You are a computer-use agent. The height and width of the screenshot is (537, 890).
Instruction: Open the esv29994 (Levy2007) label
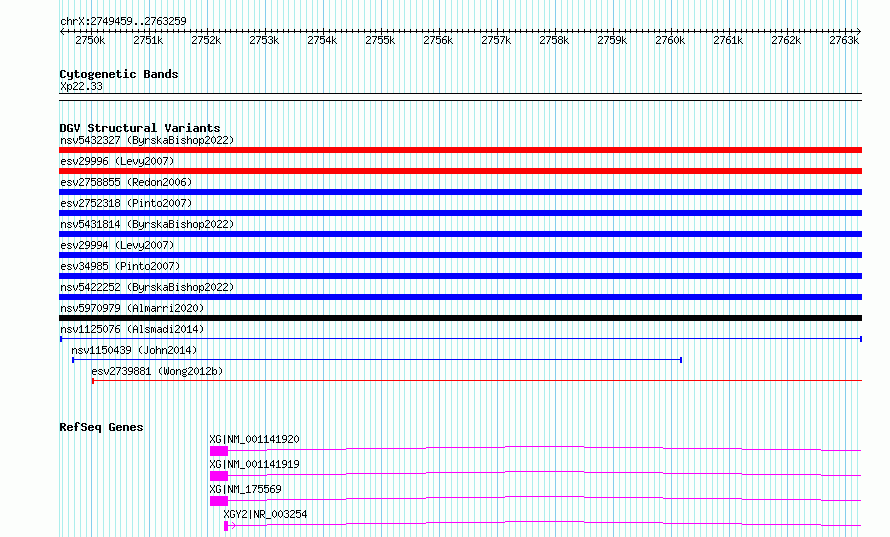[x=117, y=245]
